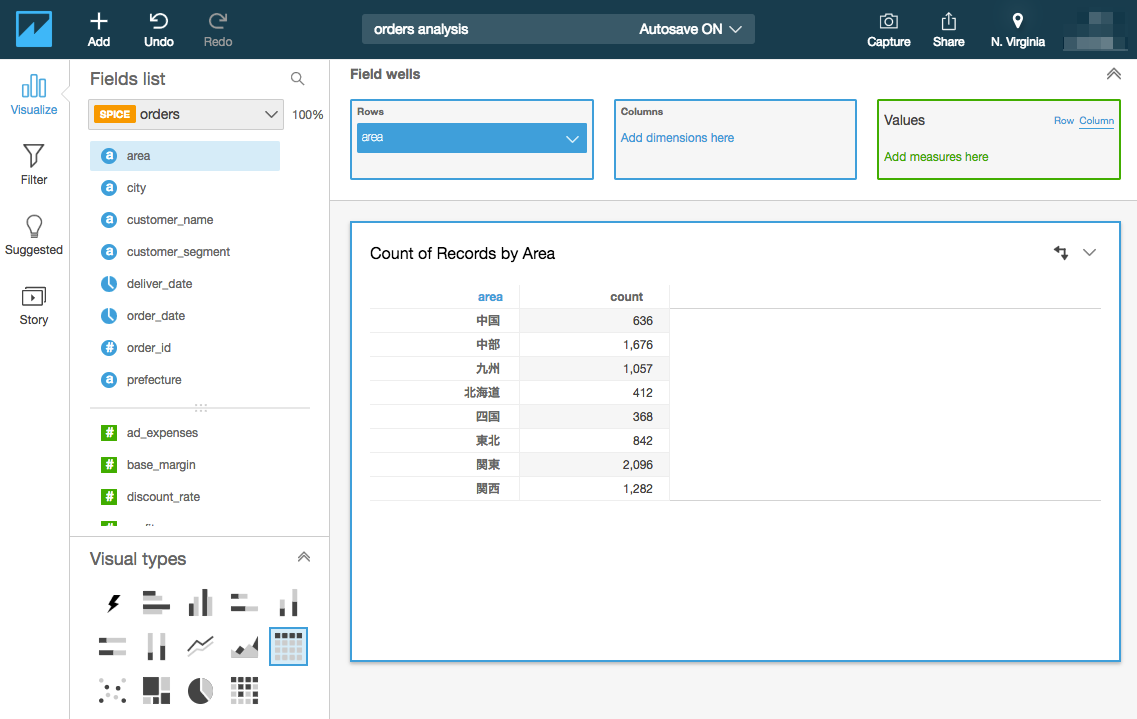Viewport: 1137px width, 719px height.
Task: Select the AutoGraph visual type
Action: click(x=112, y=602)
